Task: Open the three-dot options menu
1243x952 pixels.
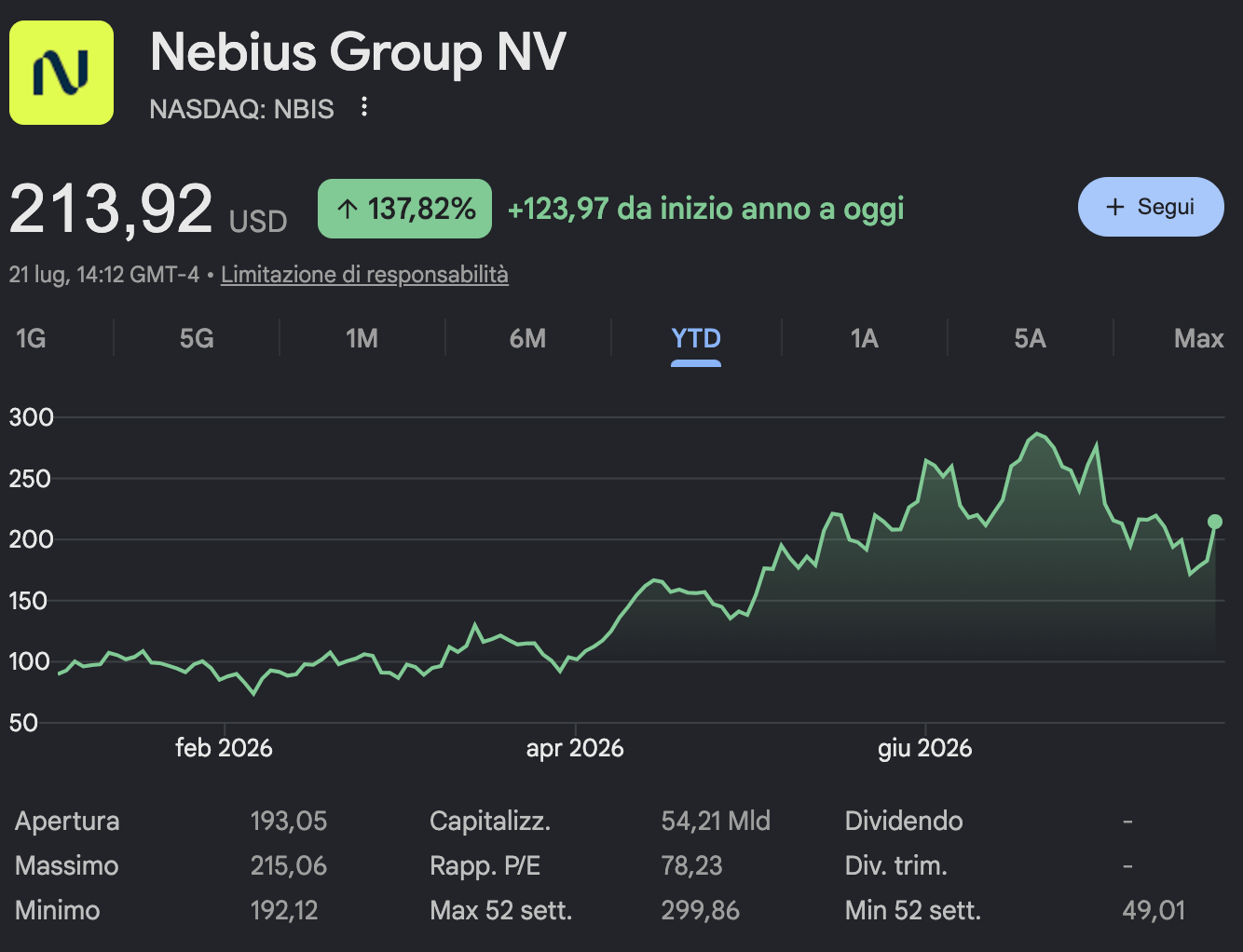Action: click(364, 107)
